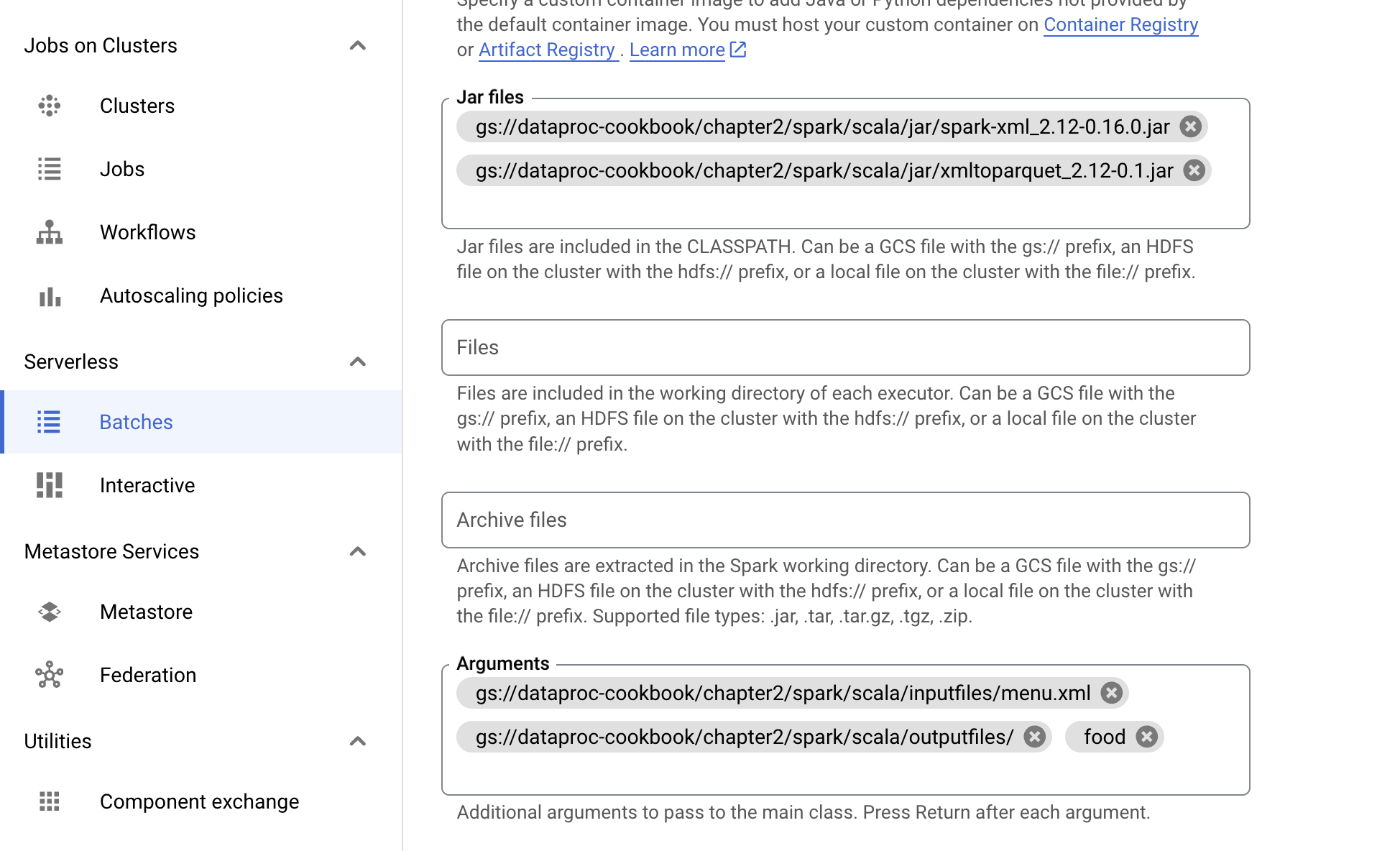Open the Metastore page

pos(146,612)
